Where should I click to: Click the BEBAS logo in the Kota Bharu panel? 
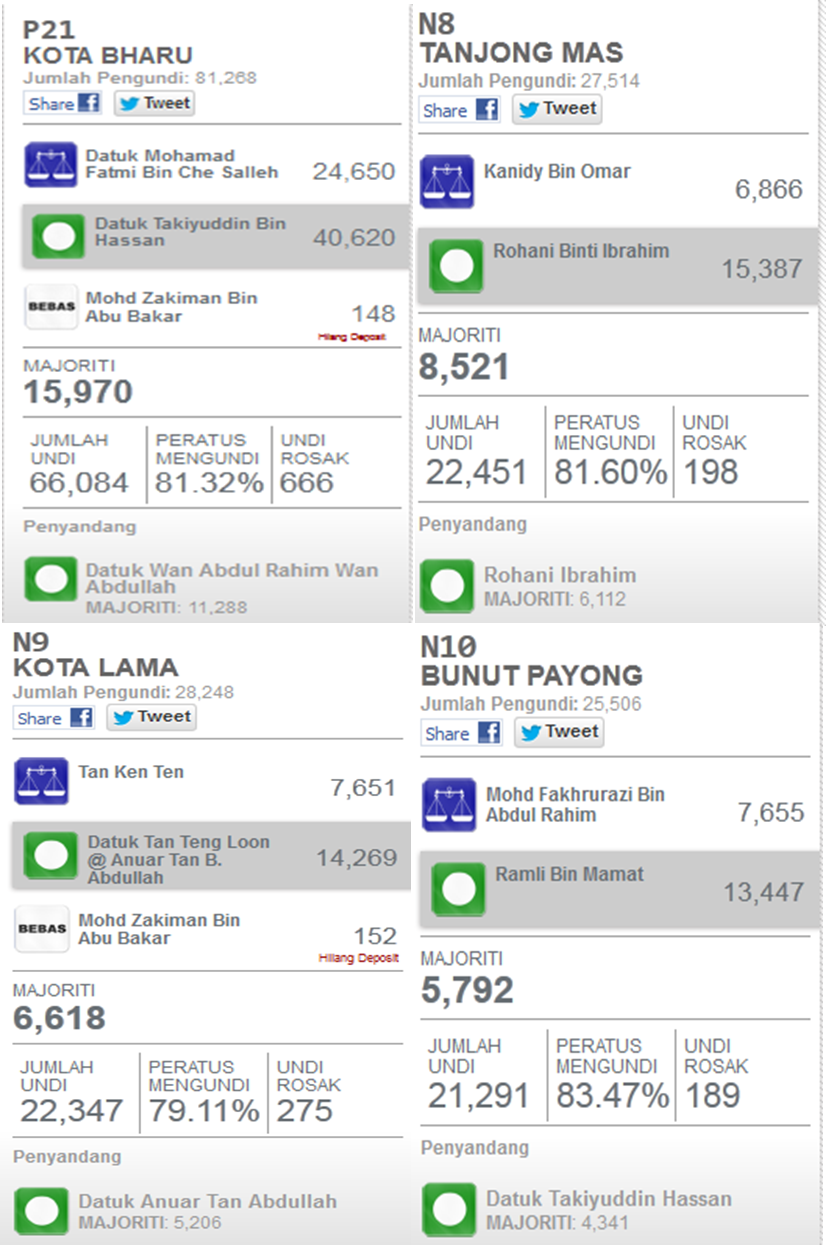click(50, 306)
